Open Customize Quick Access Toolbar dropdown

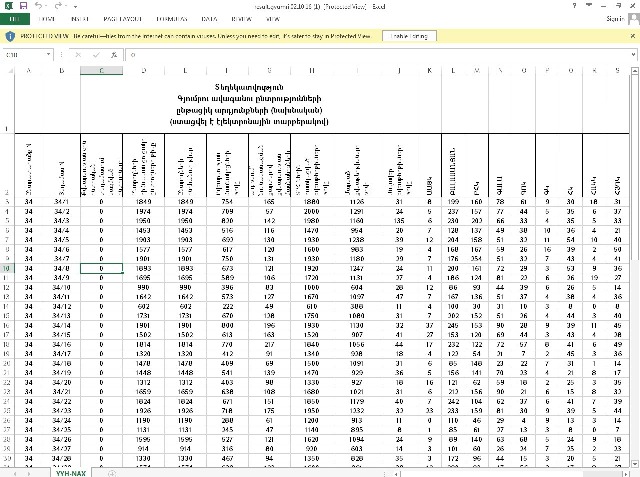point(77,6)
